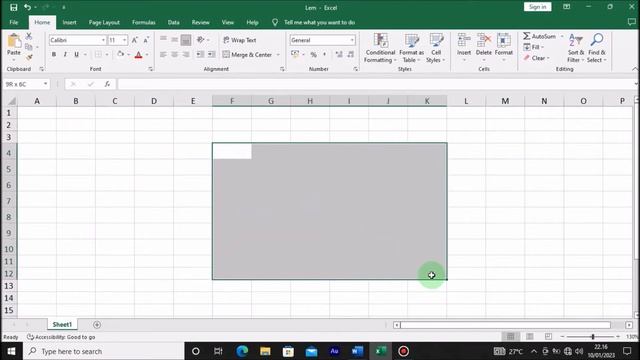Viewport: 640px width, 360px height.
Task: Open Format as Table gallery
Action: click(411, 48)
